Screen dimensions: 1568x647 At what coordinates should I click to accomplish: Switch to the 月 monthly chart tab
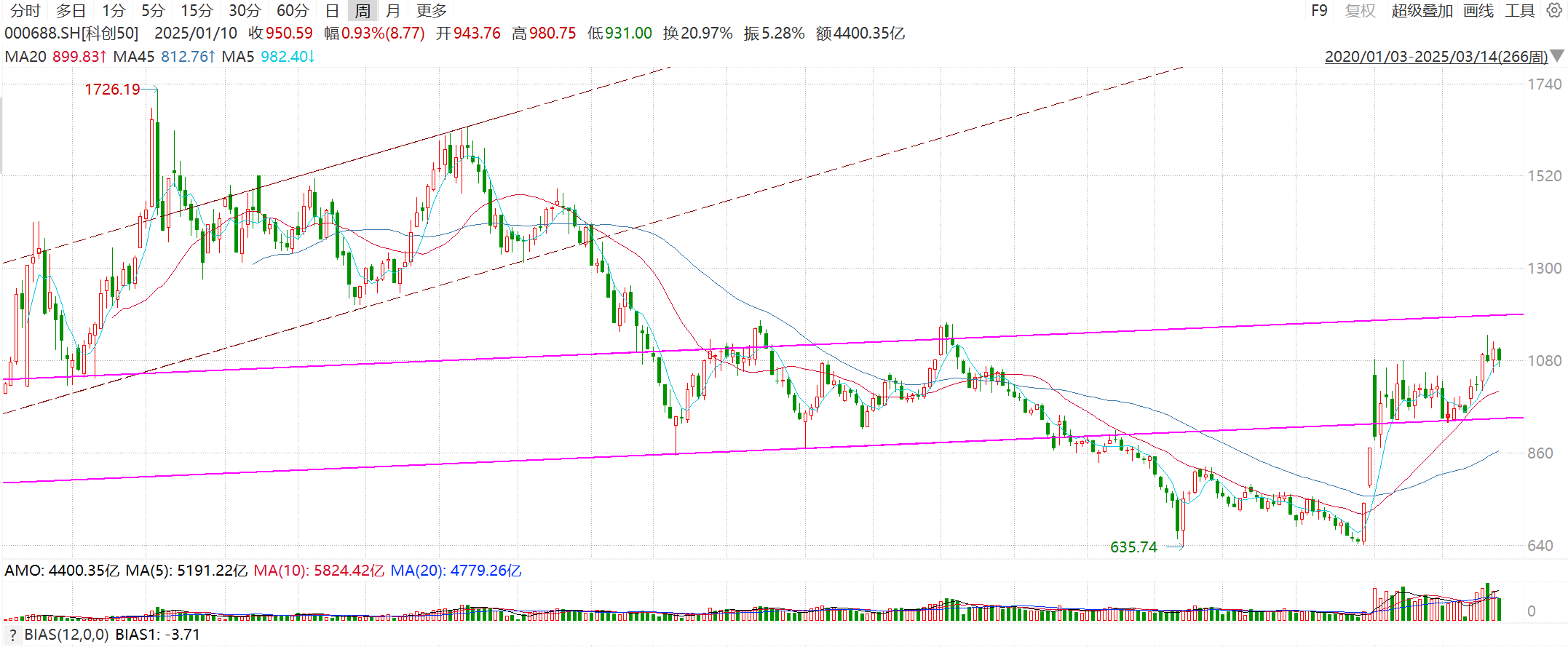[393, 11]
